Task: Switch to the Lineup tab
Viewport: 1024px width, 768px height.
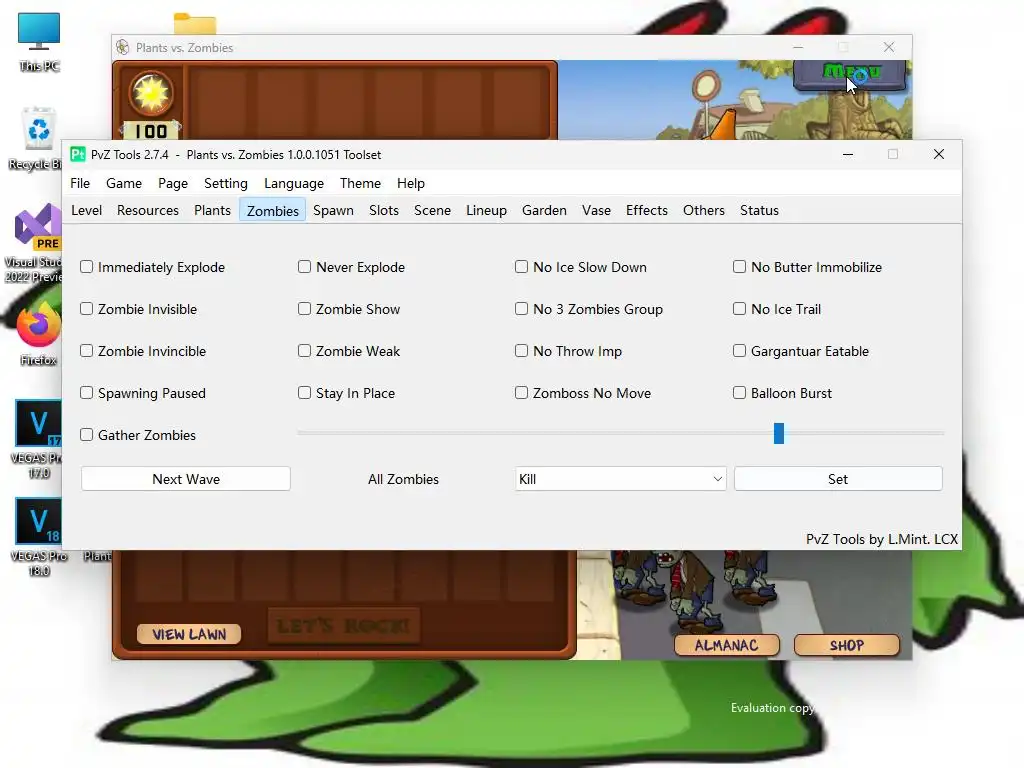Action: pos(487,210)
